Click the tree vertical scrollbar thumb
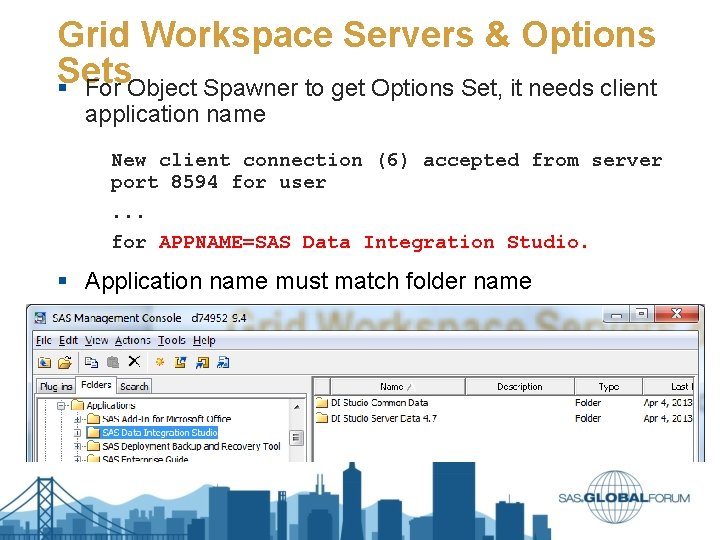Screen dimensions: 720x540 tap(296, 438)
